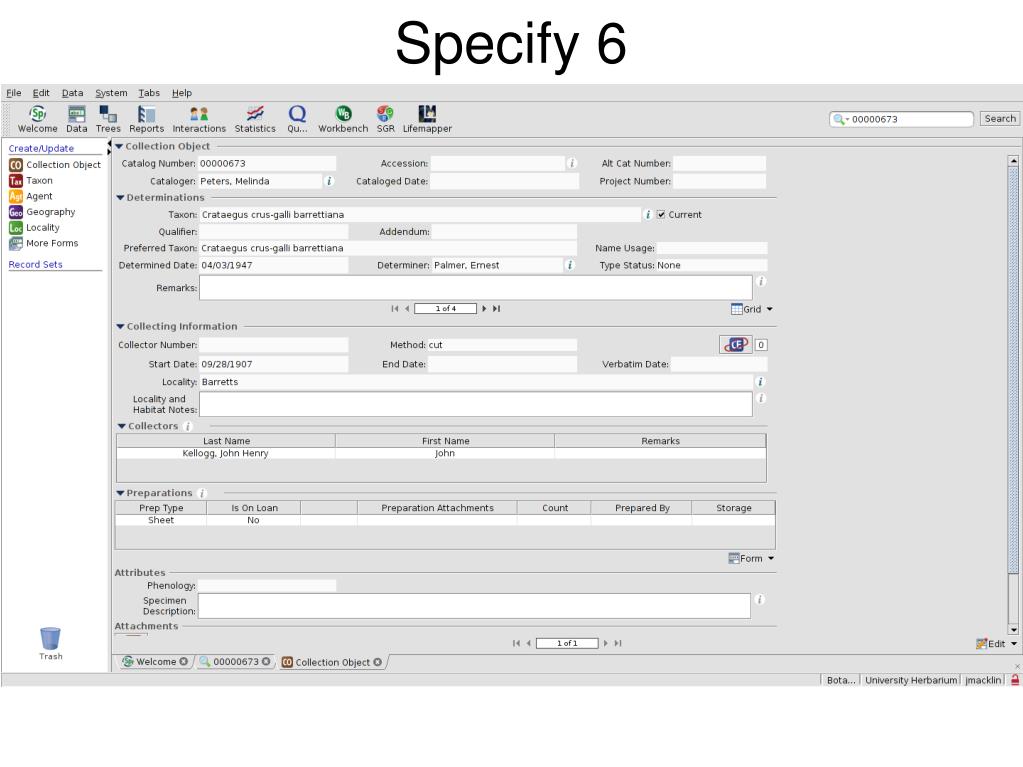The height and width of the screenshot is (767, 1023).
Task: Open the Trees toolbar icon
Action: [108, 119]
